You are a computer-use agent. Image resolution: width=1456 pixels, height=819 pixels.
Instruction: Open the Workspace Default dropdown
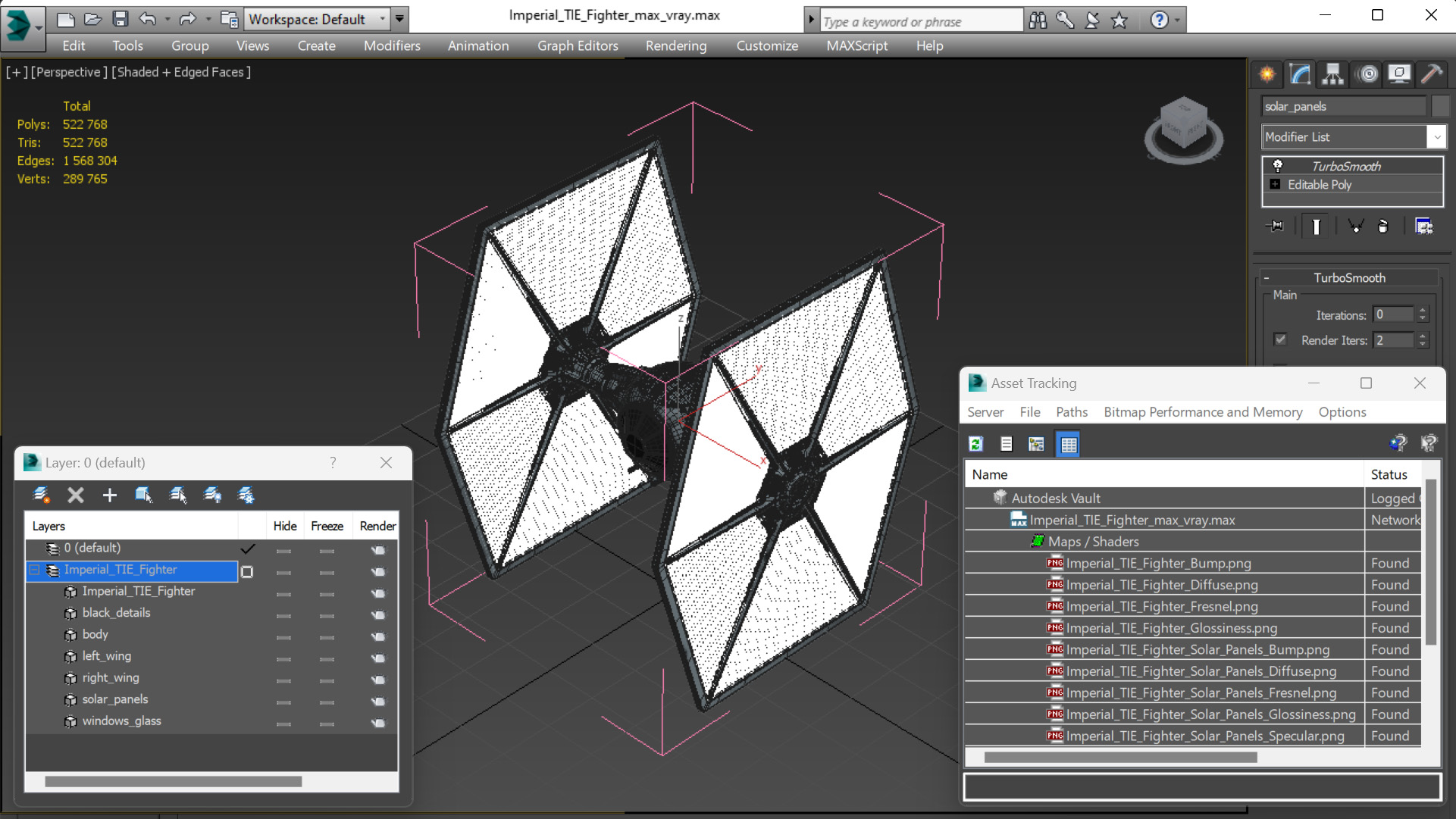click(x=318, y=19)
